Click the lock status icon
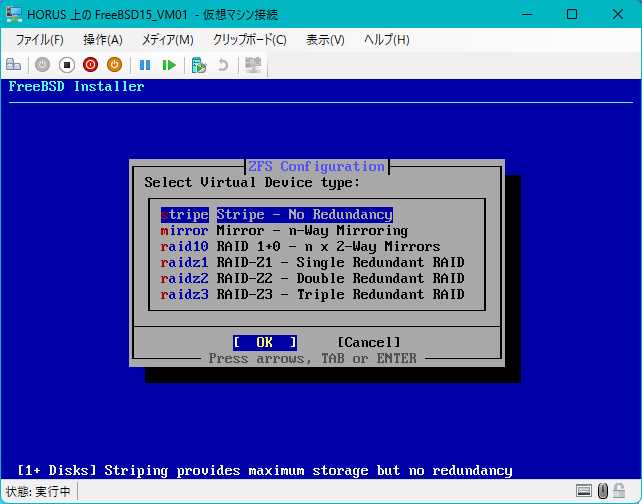Screen dimensions: 642x504 (x=619, y=490)
